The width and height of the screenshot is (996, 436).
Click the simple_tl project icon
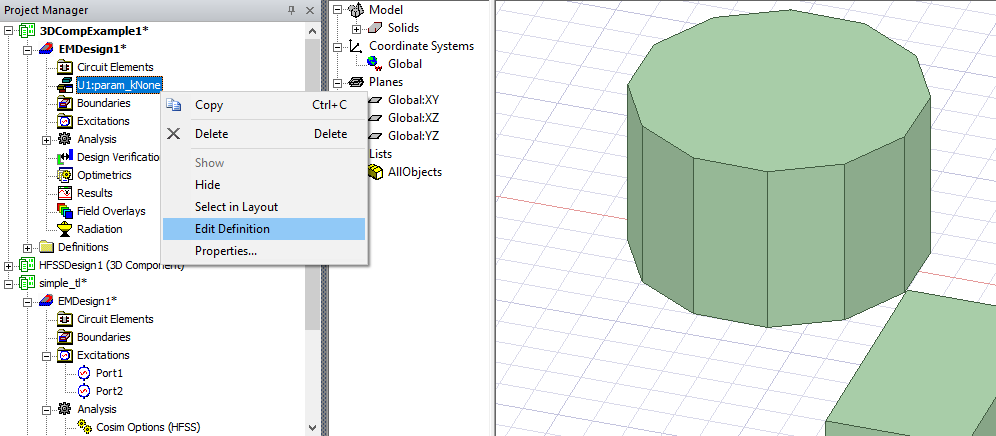coord(27,282)
